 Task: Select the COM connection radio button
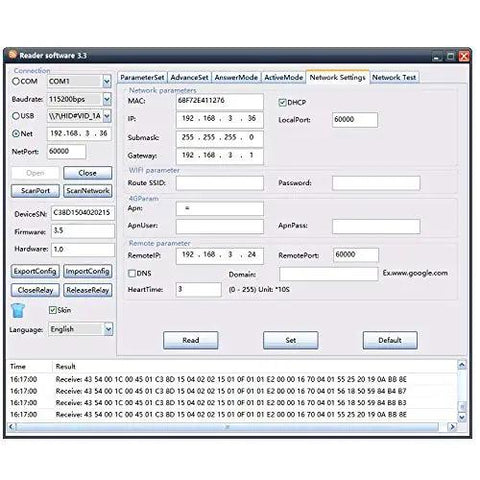[16, 81]
